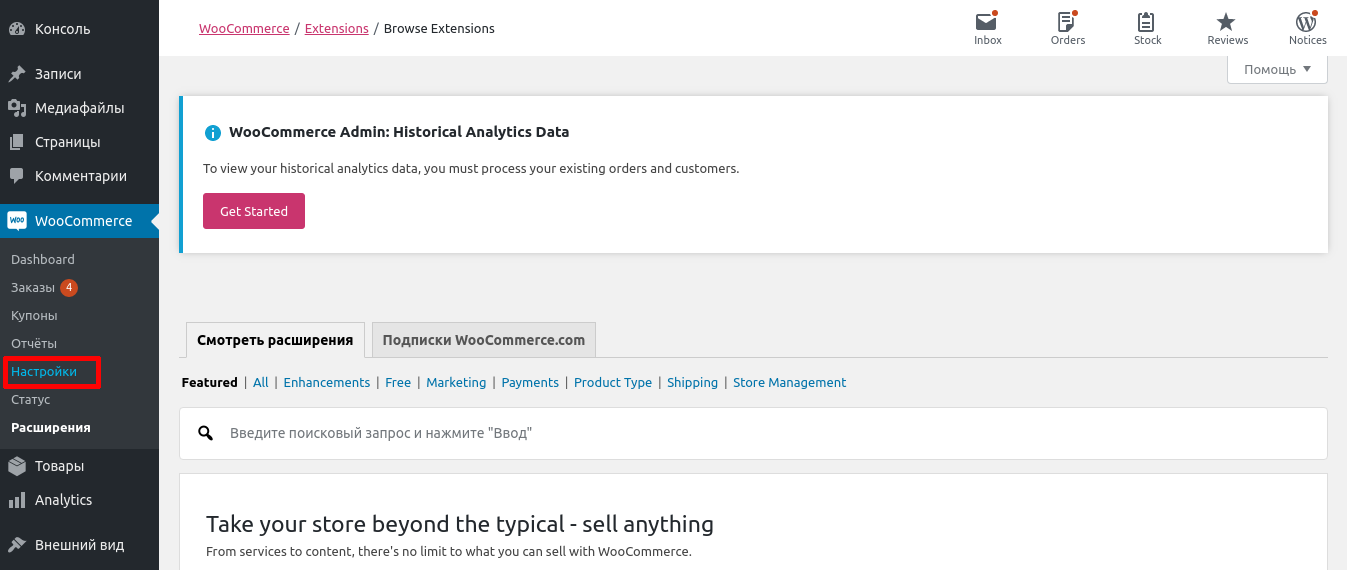The height and width of the screenshot is (570, 1347).
Task: Filter extensions by Shipping category
Action: pyautogui.click(x=692, y=382)
